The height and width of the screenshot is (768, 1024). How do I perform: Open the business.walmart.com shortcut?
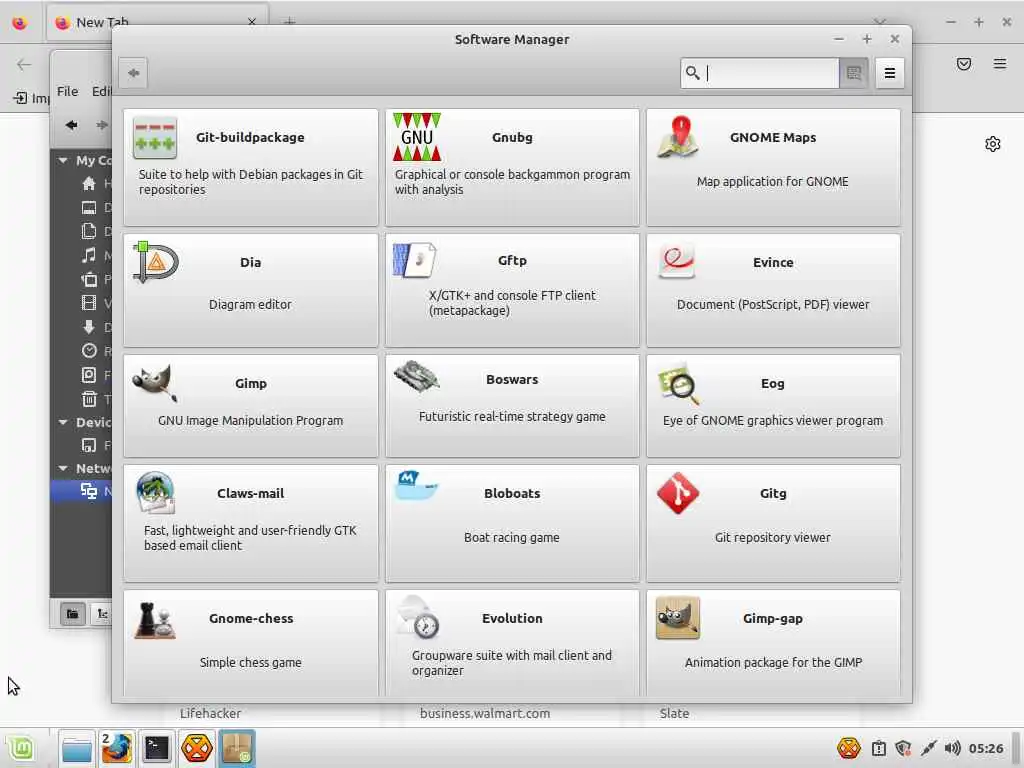coord(485,713)
